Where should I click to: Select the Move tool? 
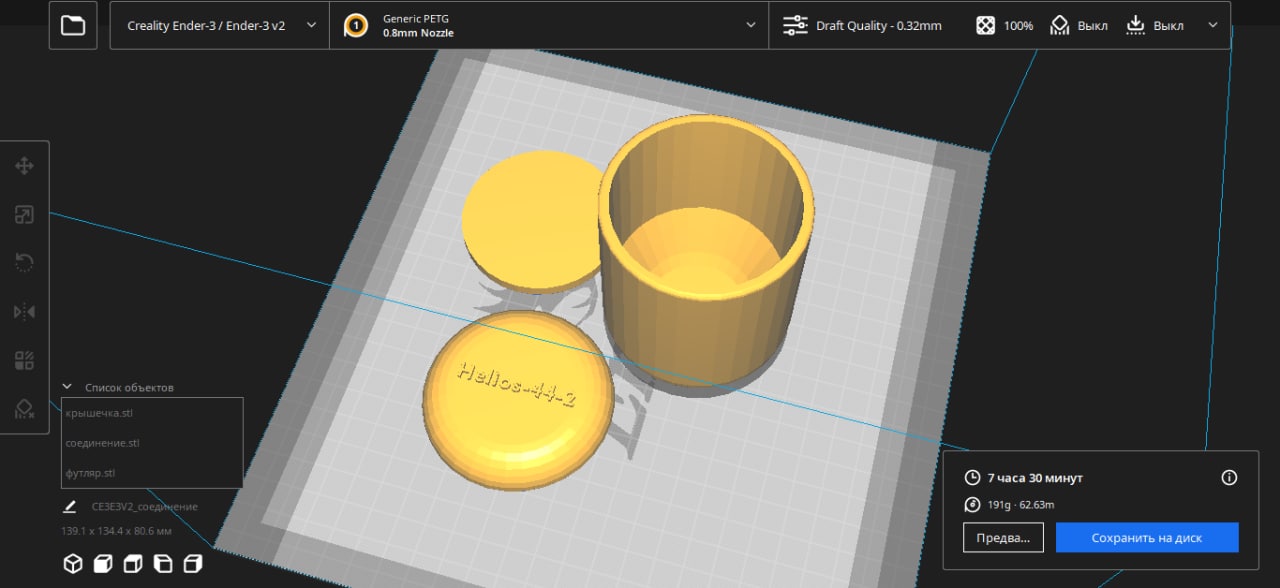tap(25, 166)
